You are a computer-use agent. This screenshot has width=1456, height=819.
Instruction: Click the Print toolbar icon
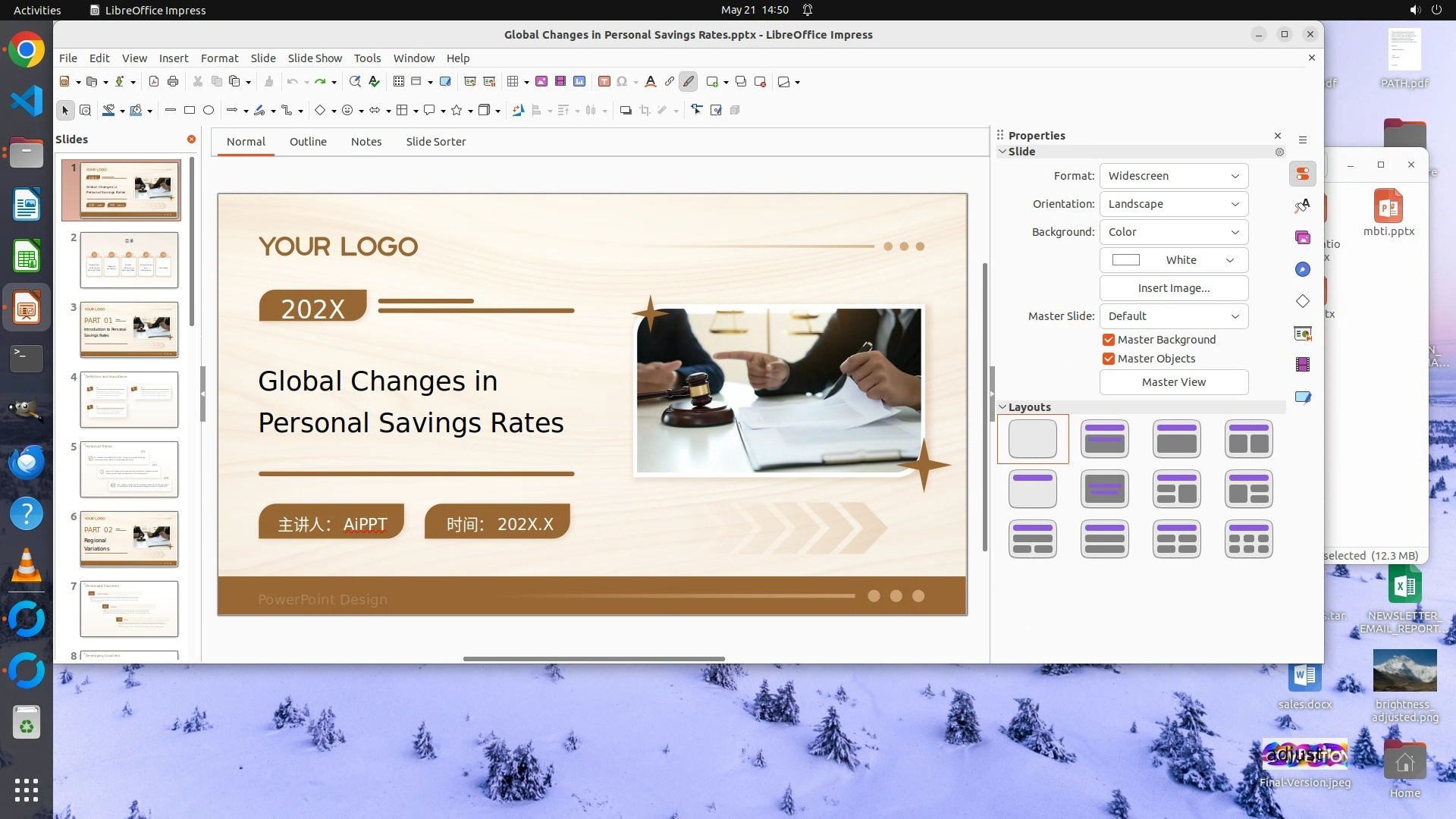pyautogui.click(x=173, y=81)
